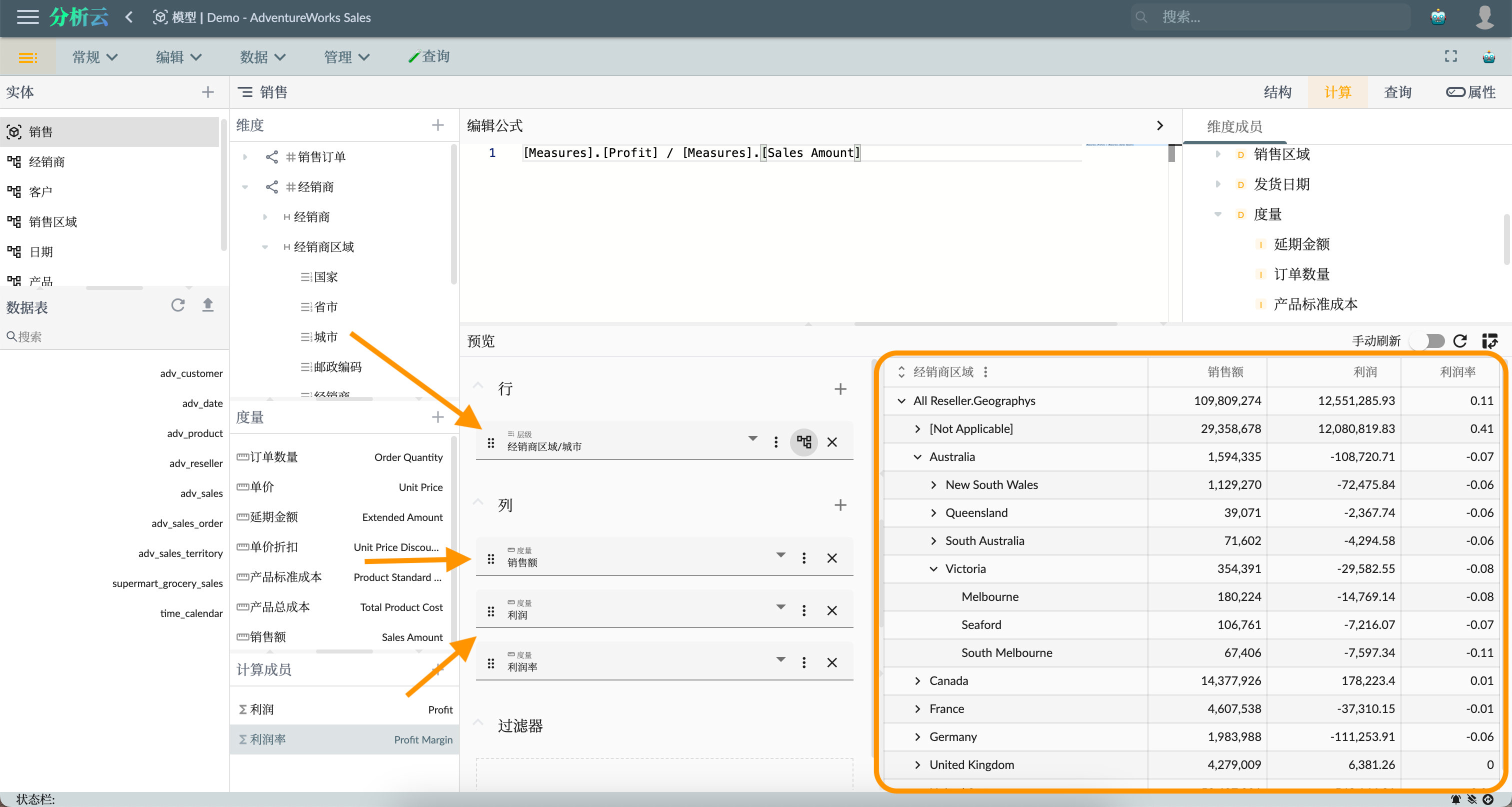
Task: Collapse the Australia row in the preview table
Action: [917, 456]
